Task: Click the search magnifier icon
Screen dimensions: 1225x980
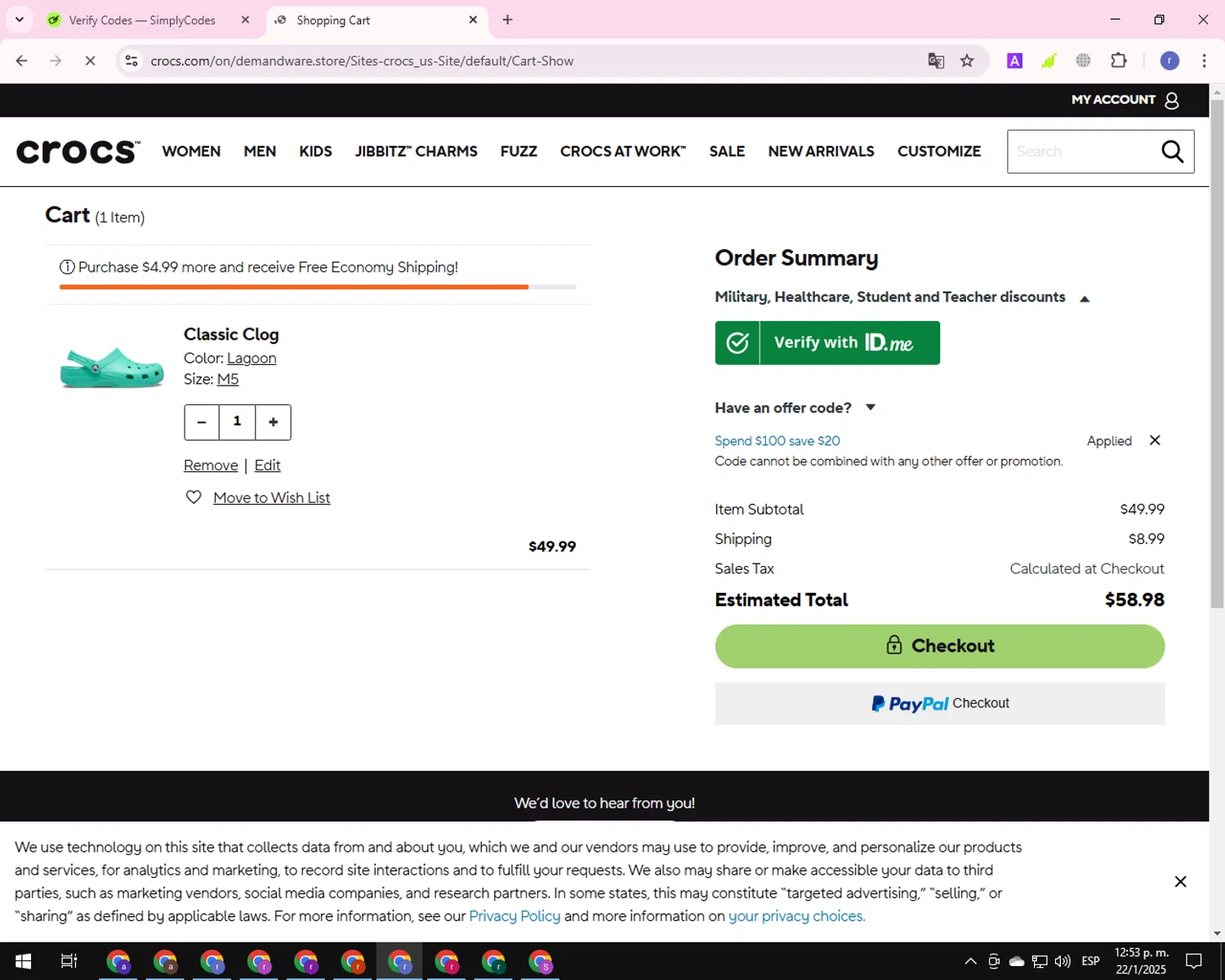Action: click(x=1173, y=151)
